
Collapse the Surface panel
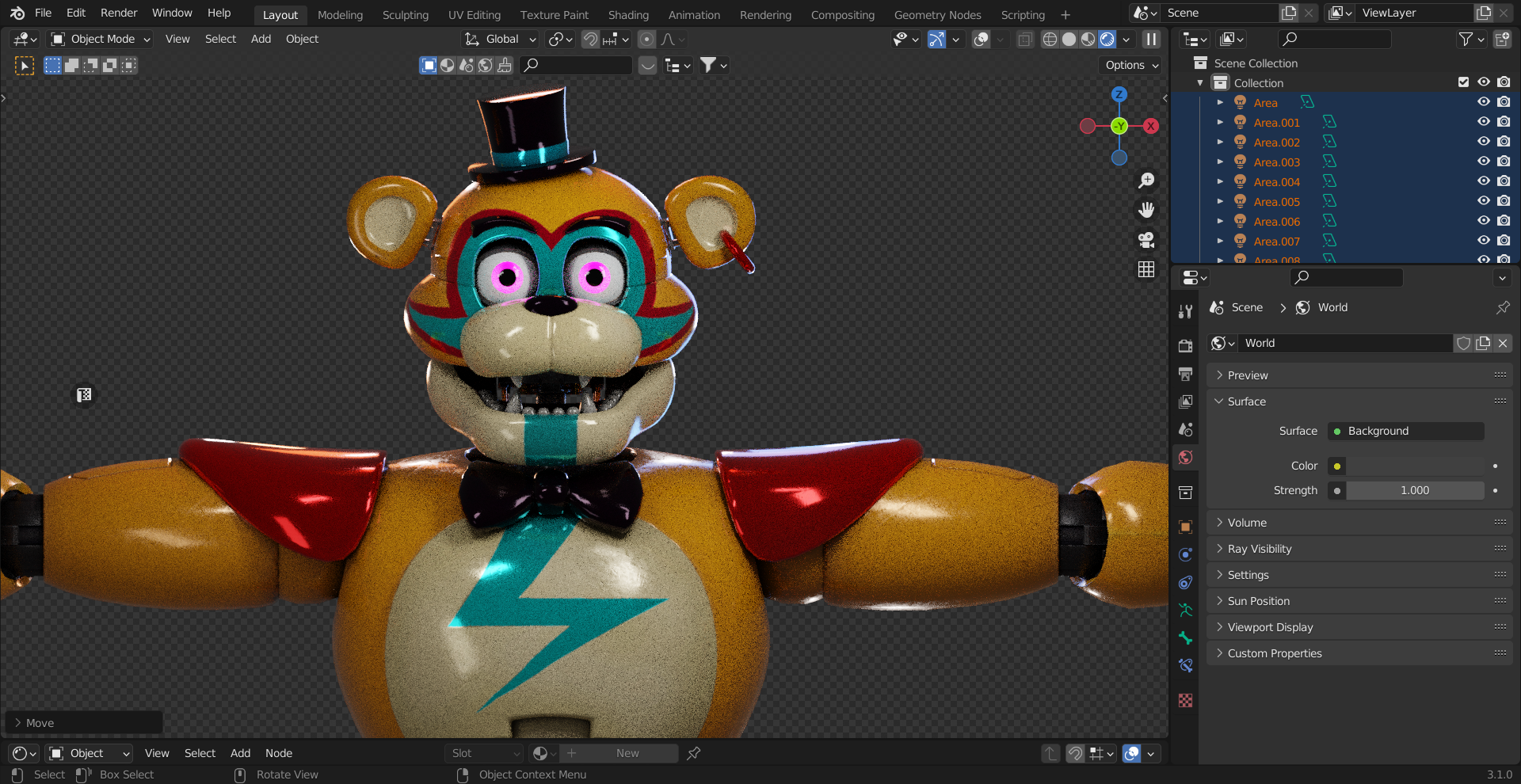tap(1359, 402)
